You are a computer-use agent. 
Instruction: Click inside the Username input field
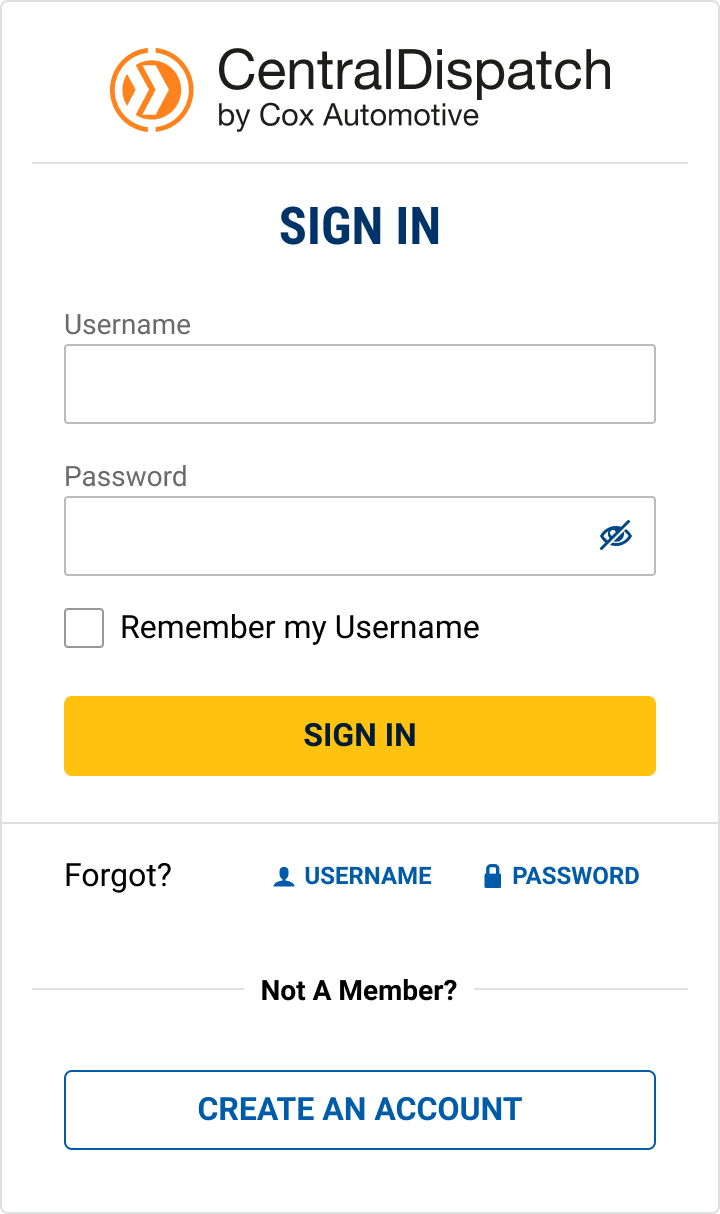point(360,383)
